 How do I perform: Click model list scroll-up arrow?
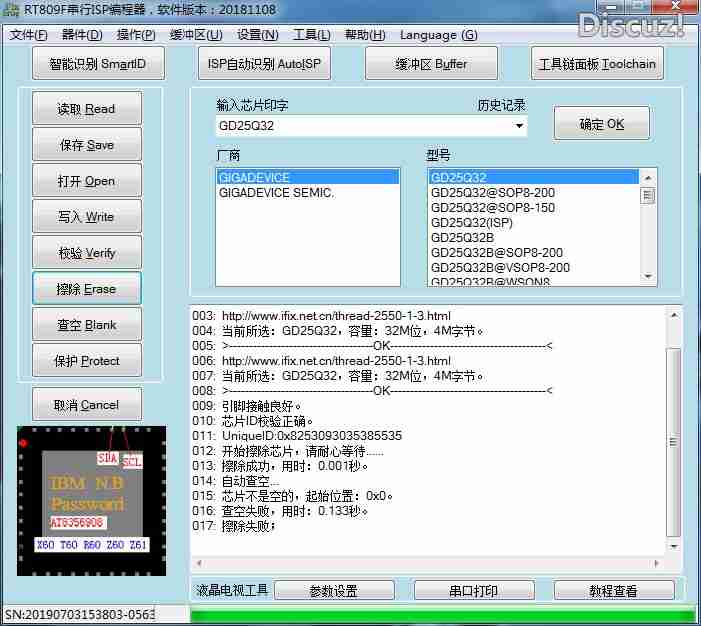[x=648, y=178]
